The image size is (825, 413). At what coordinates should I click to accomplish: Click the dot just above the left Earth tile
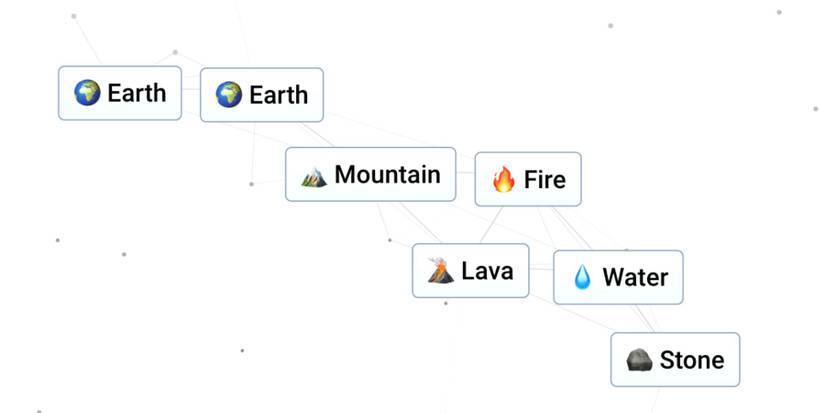175,52
